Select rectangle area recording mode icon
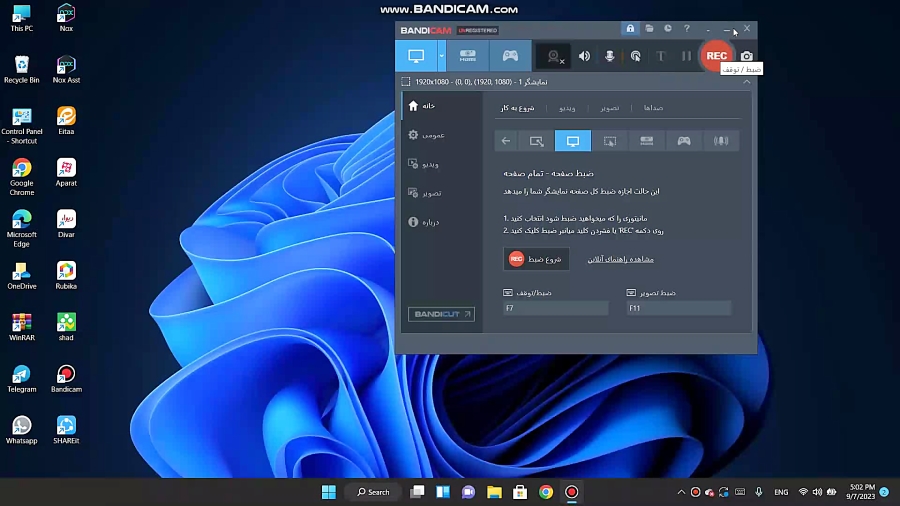 (536, 141)
